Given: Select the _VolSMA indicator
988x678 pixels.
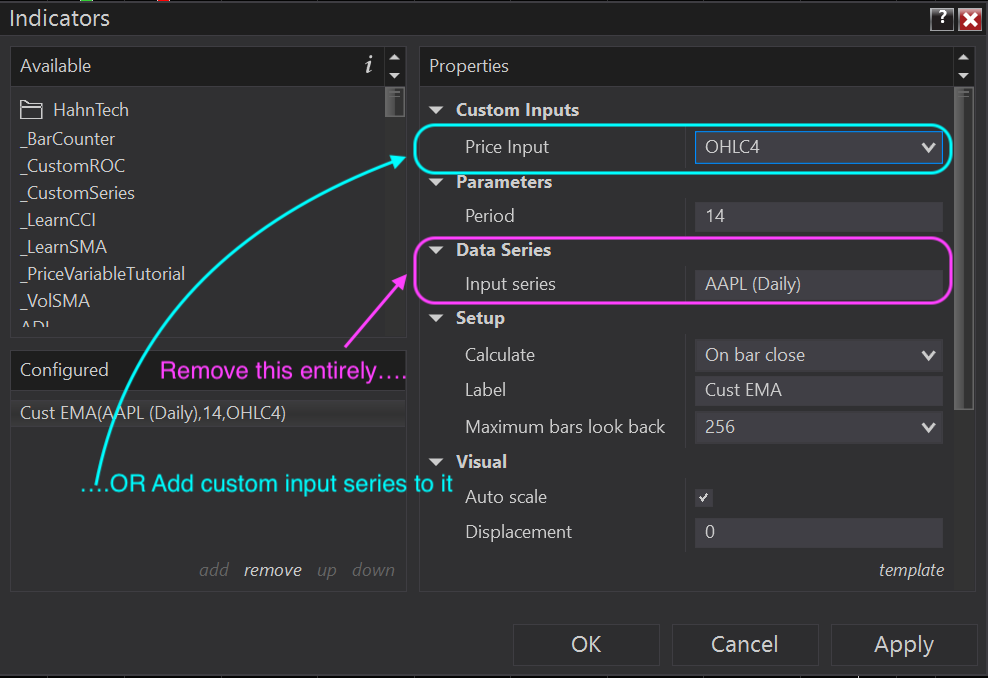Looking at the screenshot, I should 55,301.
